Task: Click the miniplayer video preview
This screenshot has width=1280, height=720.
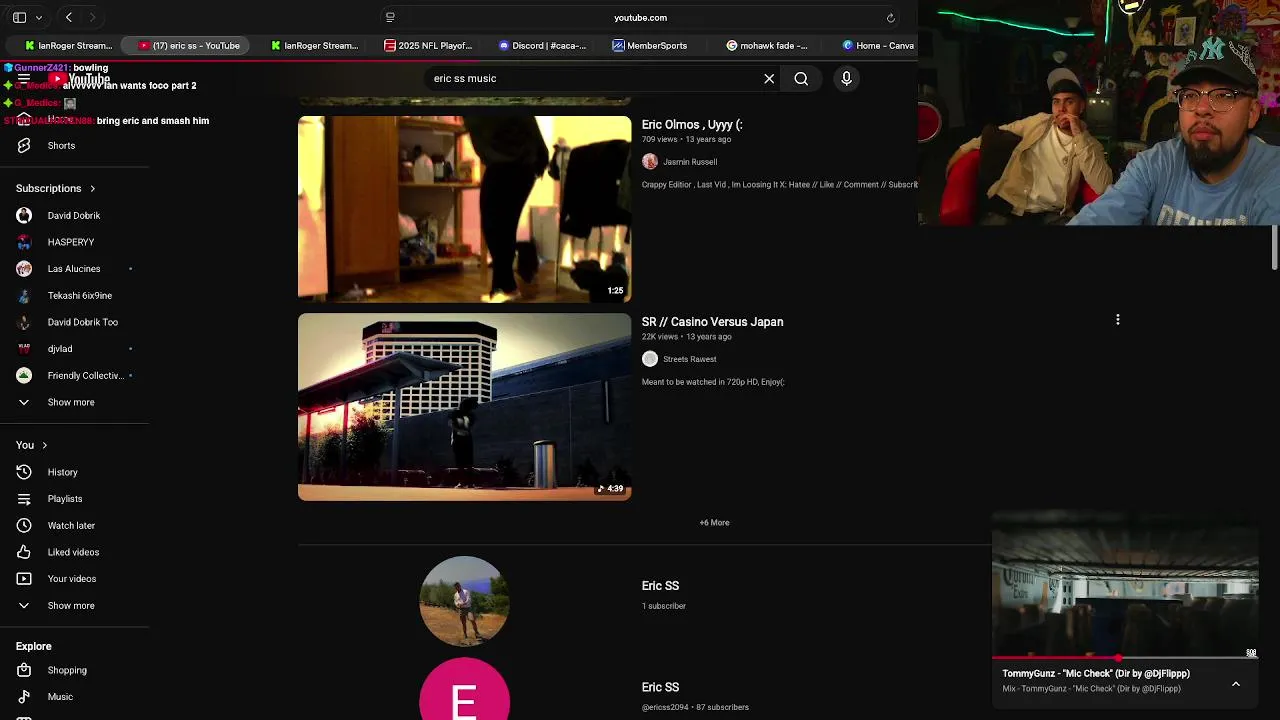Action: pyautogui.click(x=1125, y=585)
